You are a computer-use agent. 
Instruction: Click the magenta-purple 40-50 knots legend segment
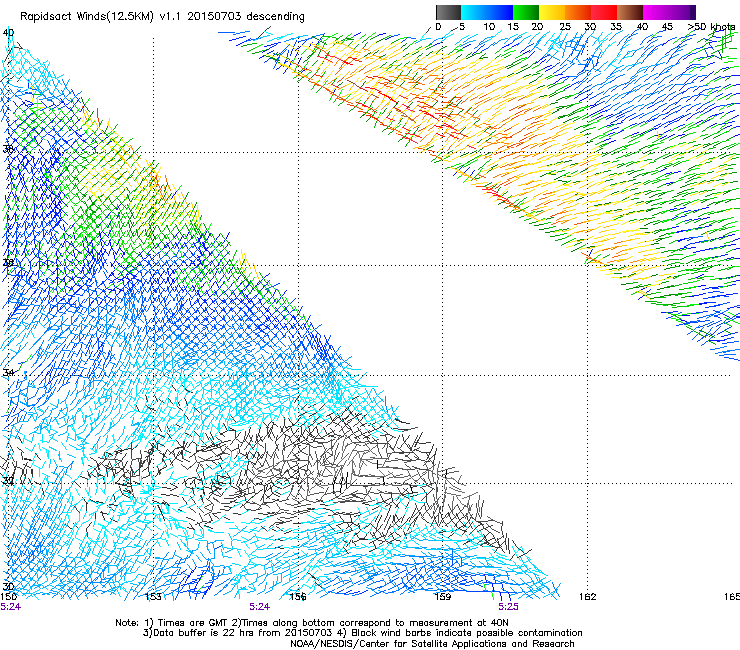(x=669, y=12)
